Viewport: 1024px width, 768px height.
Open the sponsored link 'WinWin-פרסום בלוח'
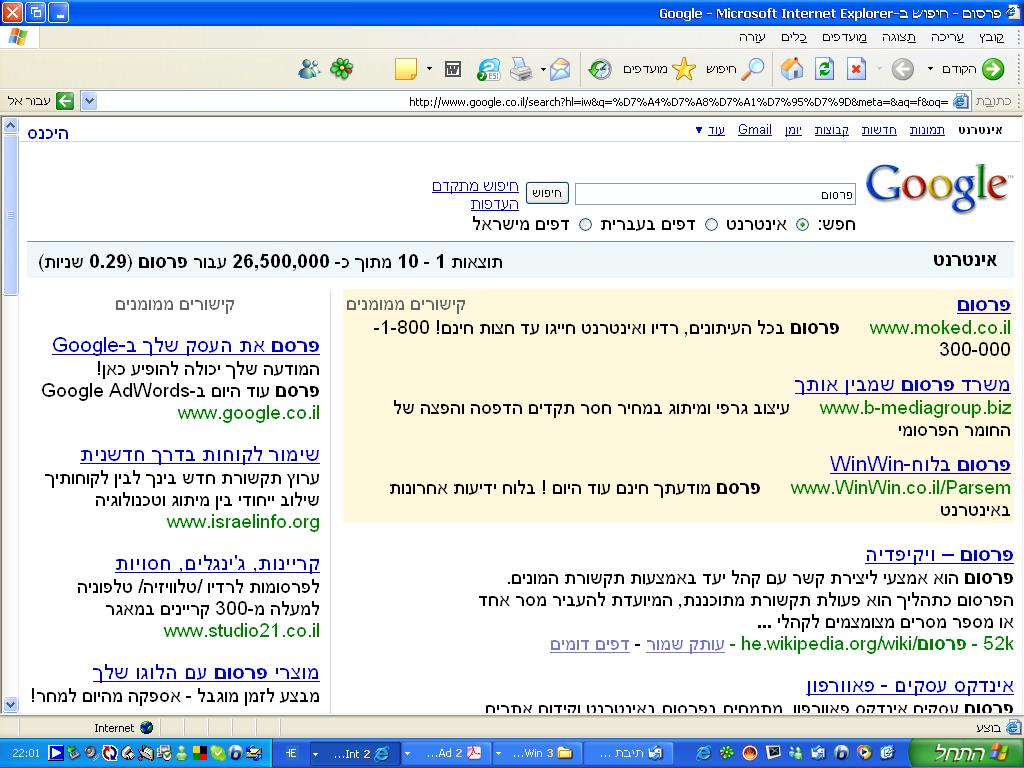coord(920,464)
